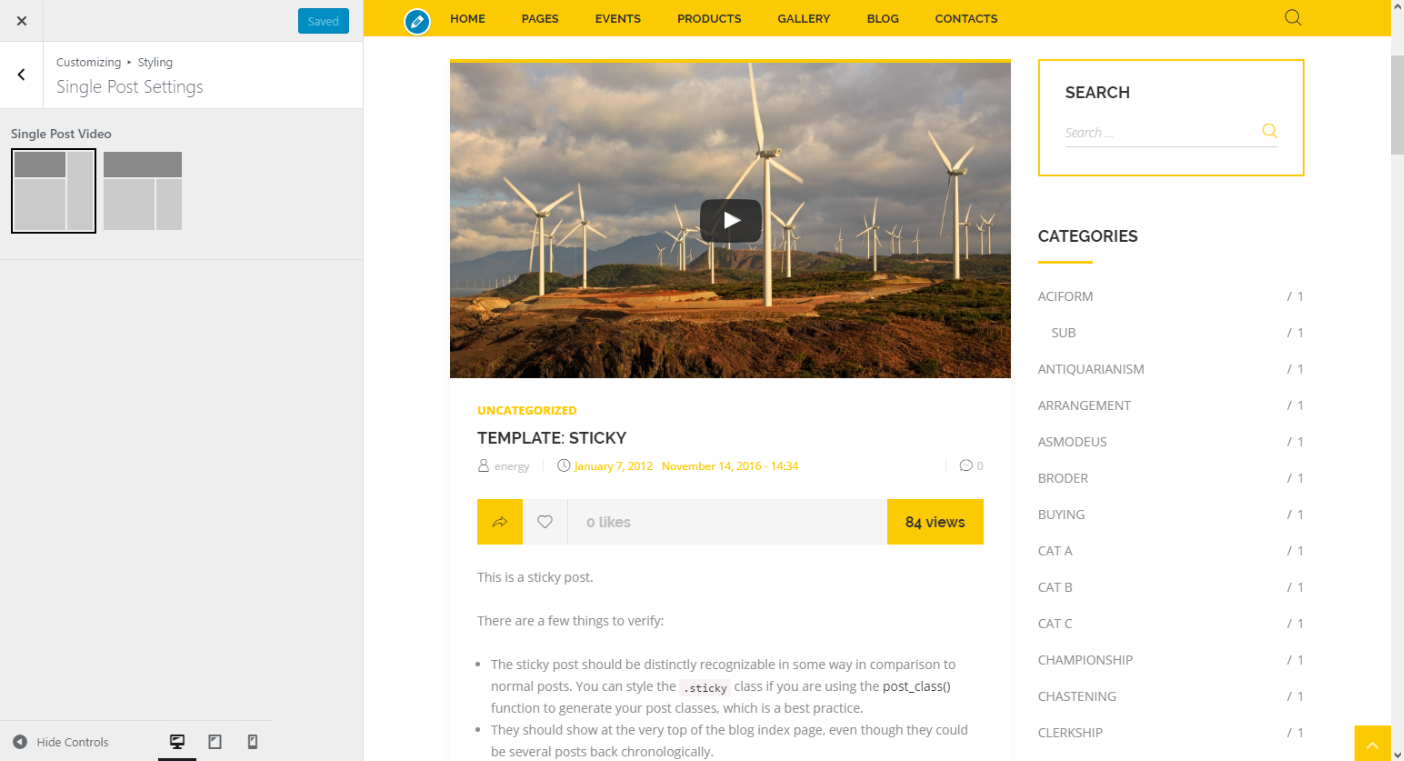
Task: Click the blue pencil edit shortcut icon
Action: (417, 21)
